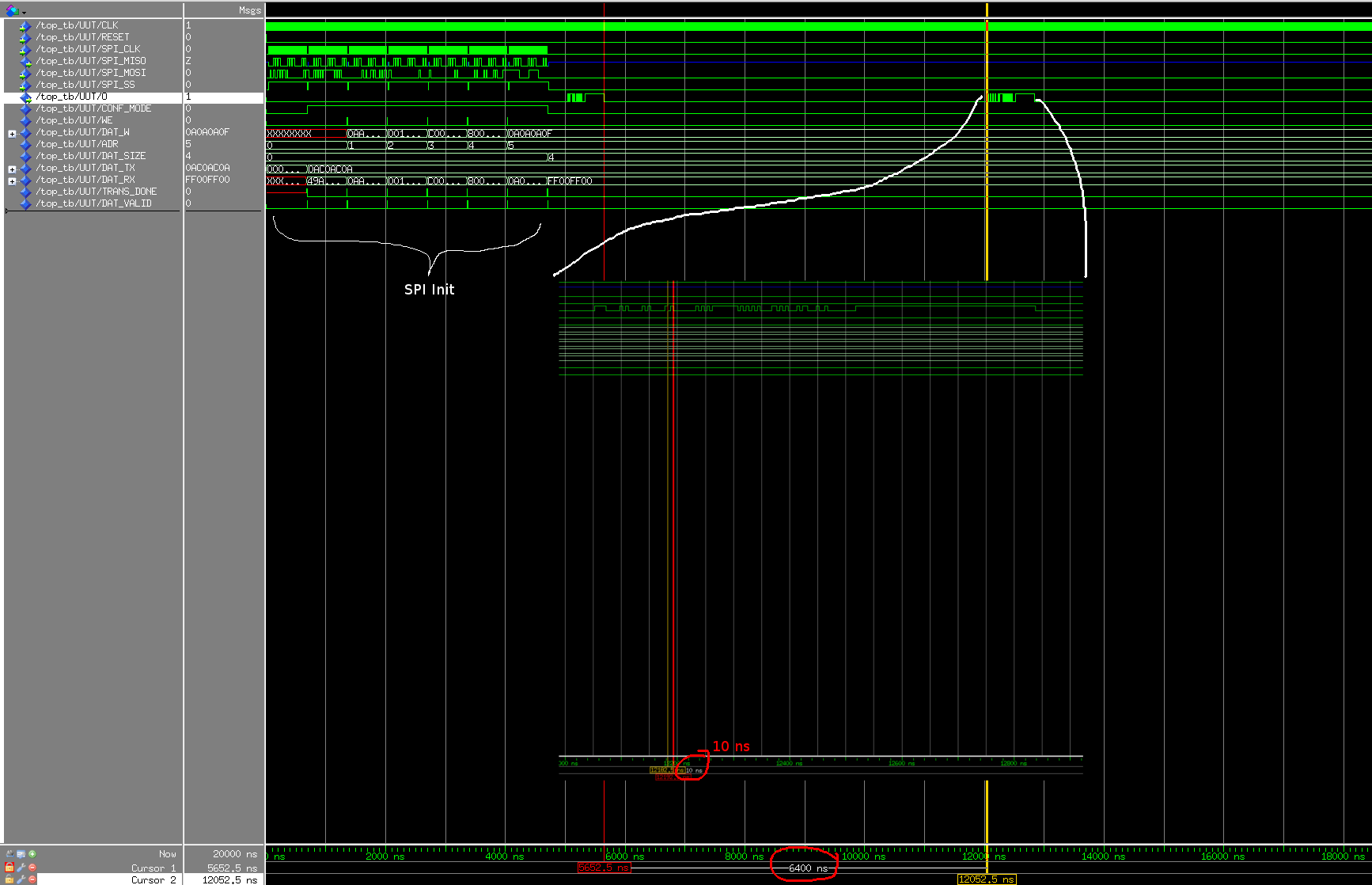The height and width of the screenshot is (885, 1372).
Task: Select the /top_tb/UUT/DAT_SIZE signal name
Action: [91, 156]
